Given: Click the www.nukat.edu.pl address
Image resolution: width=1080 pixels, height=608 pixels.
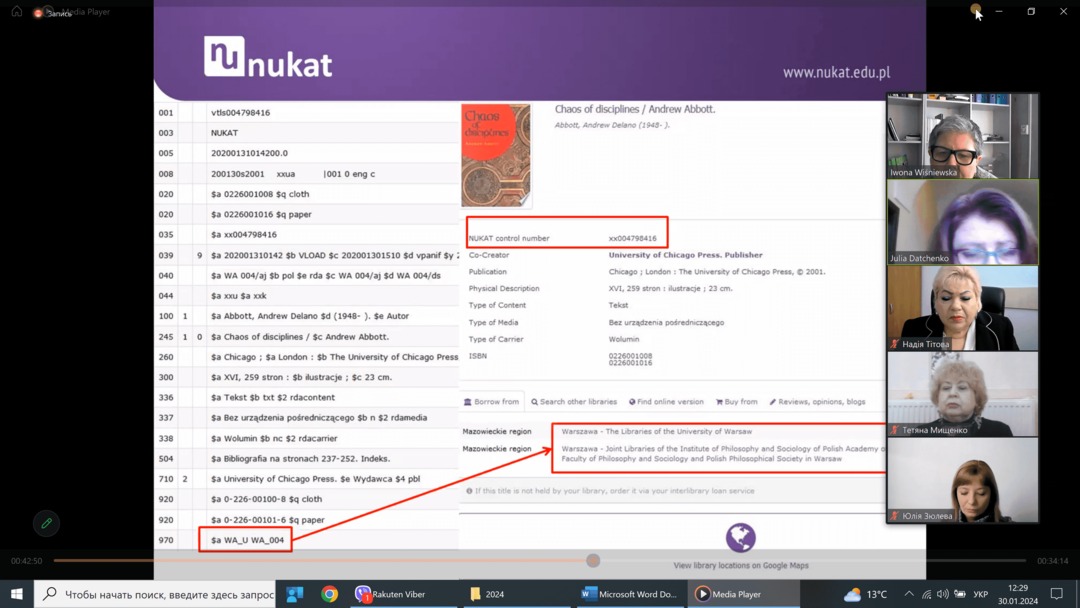Looking at the screenshot, I should (836, 72).
